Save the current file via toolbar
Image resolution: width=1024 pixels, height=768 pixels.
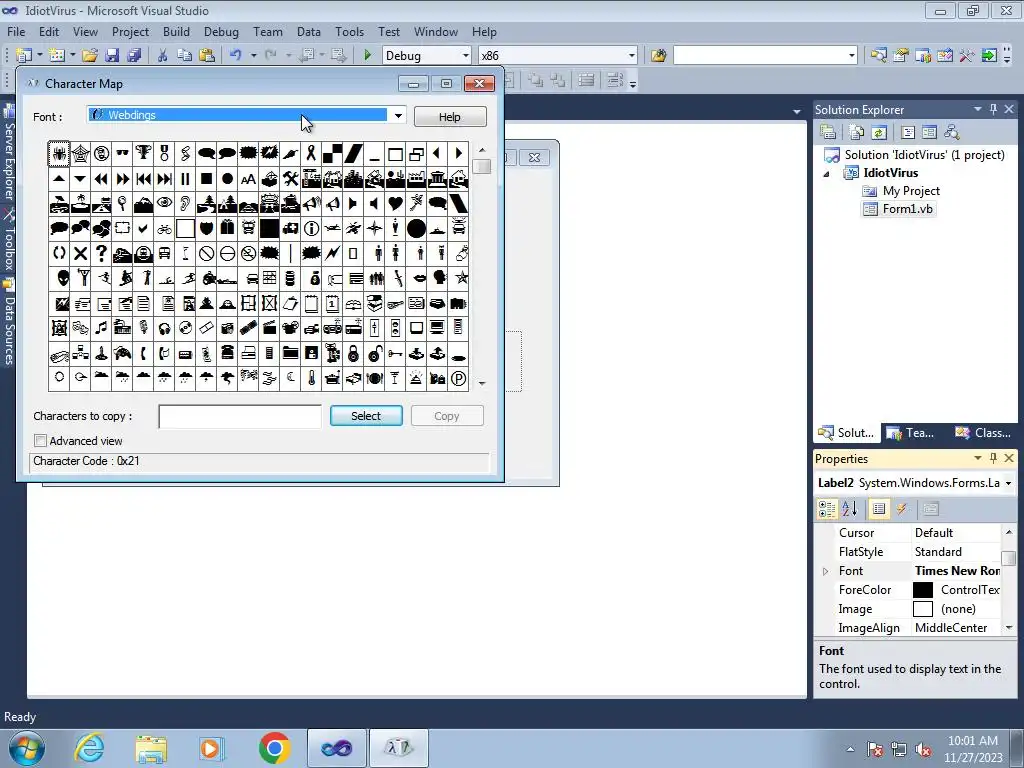click(112, 56)
